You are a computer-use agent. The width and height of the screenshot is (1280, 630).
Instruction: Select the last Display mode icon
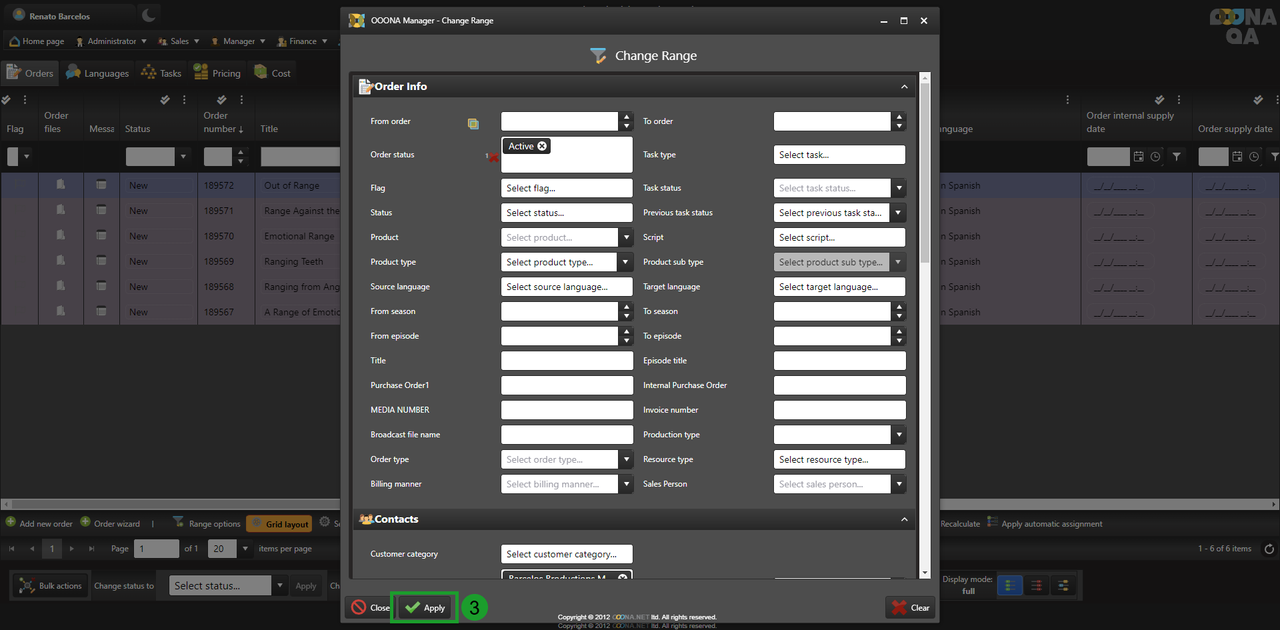pyautogui.click(x=1063, y=586)
